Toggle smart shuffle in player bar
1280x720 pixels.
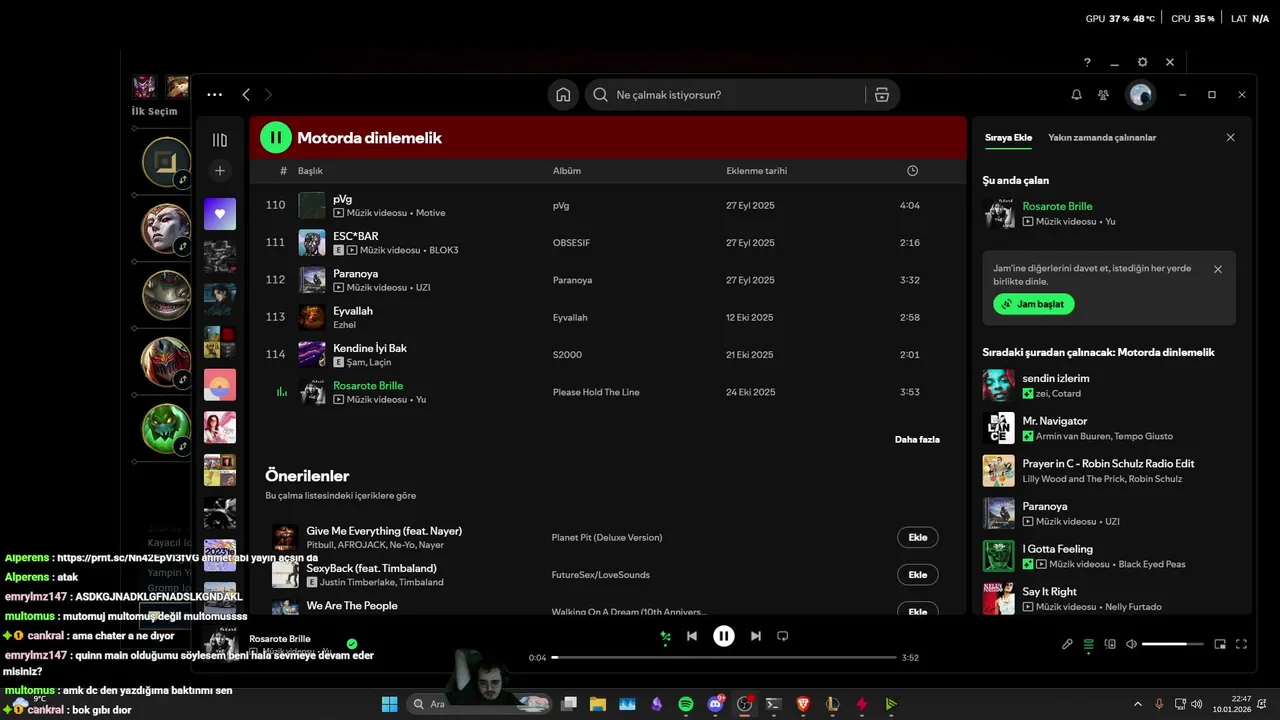665,636
